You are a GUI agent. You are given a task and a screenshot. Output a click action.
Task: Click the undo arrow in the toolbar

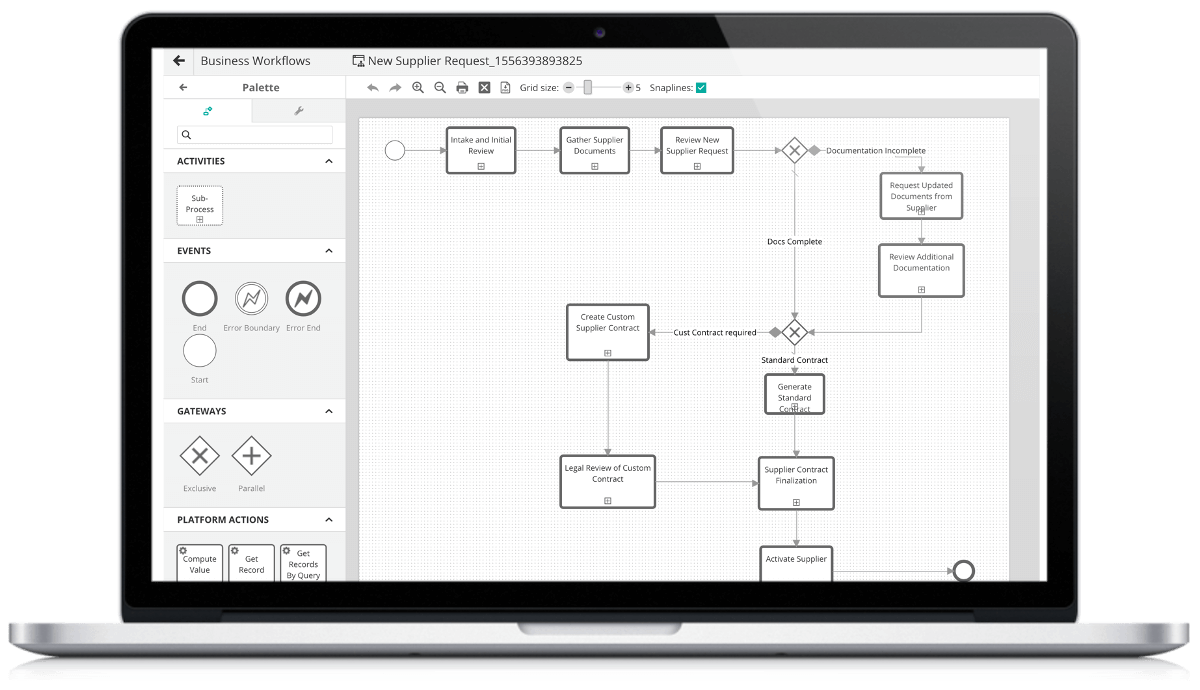(373, 88)
